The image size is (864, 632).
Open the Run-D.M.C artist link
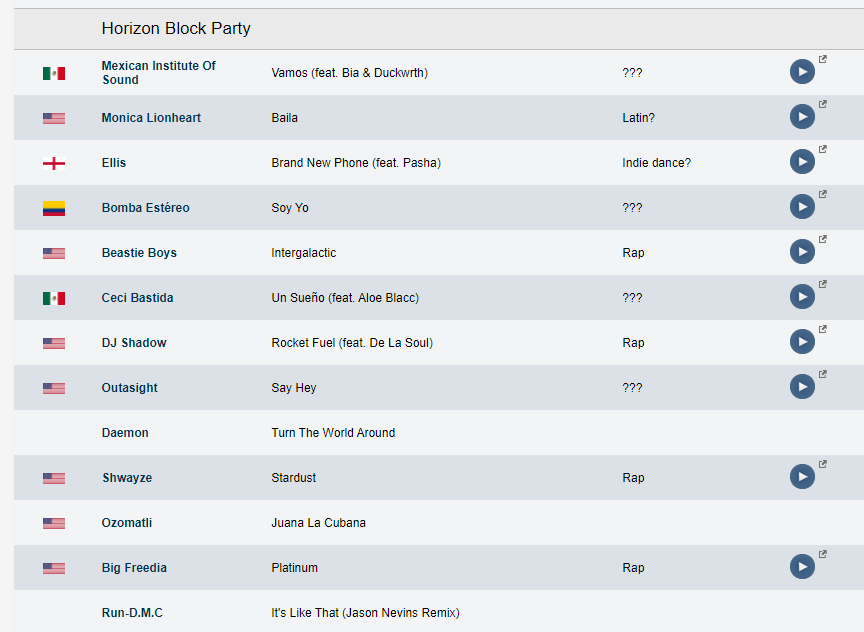(132, 613)
